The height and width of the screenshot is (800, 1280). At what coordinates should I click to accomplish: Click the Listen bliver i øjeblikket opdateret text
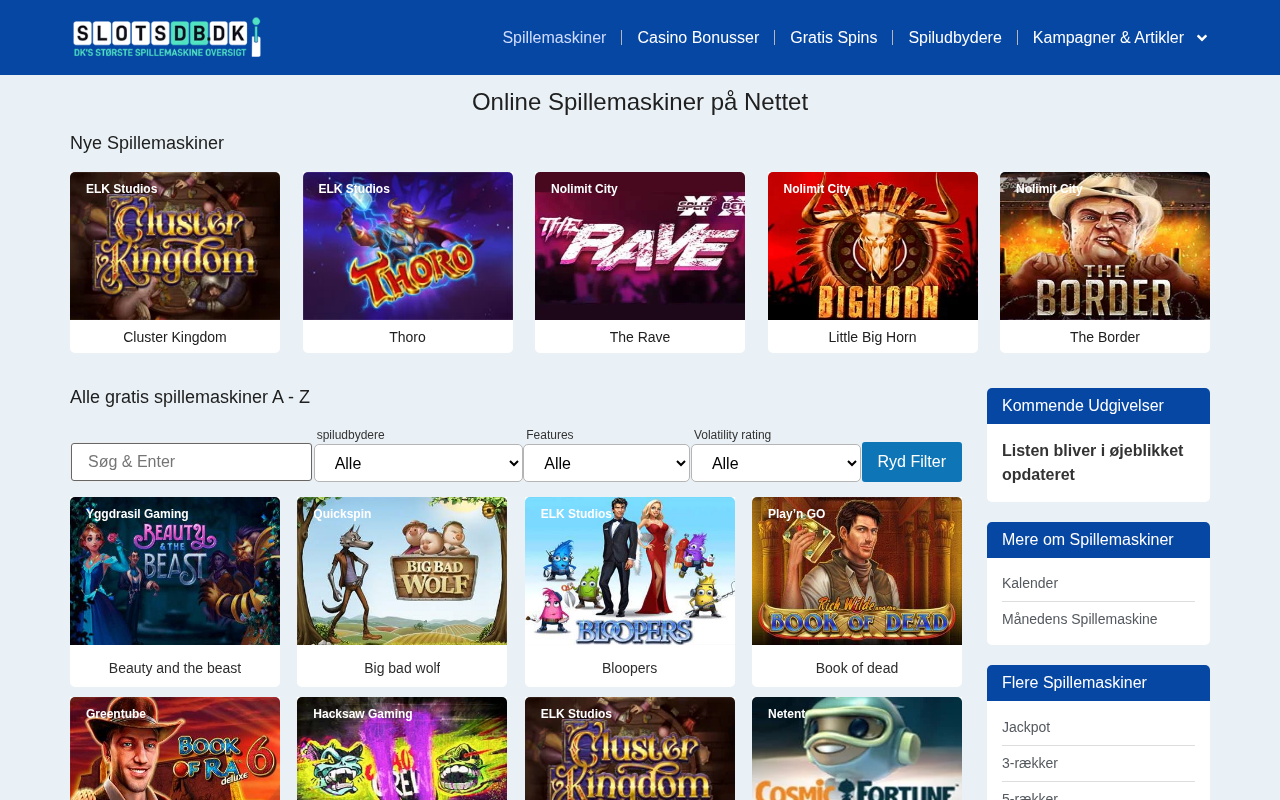(1093, 462)
